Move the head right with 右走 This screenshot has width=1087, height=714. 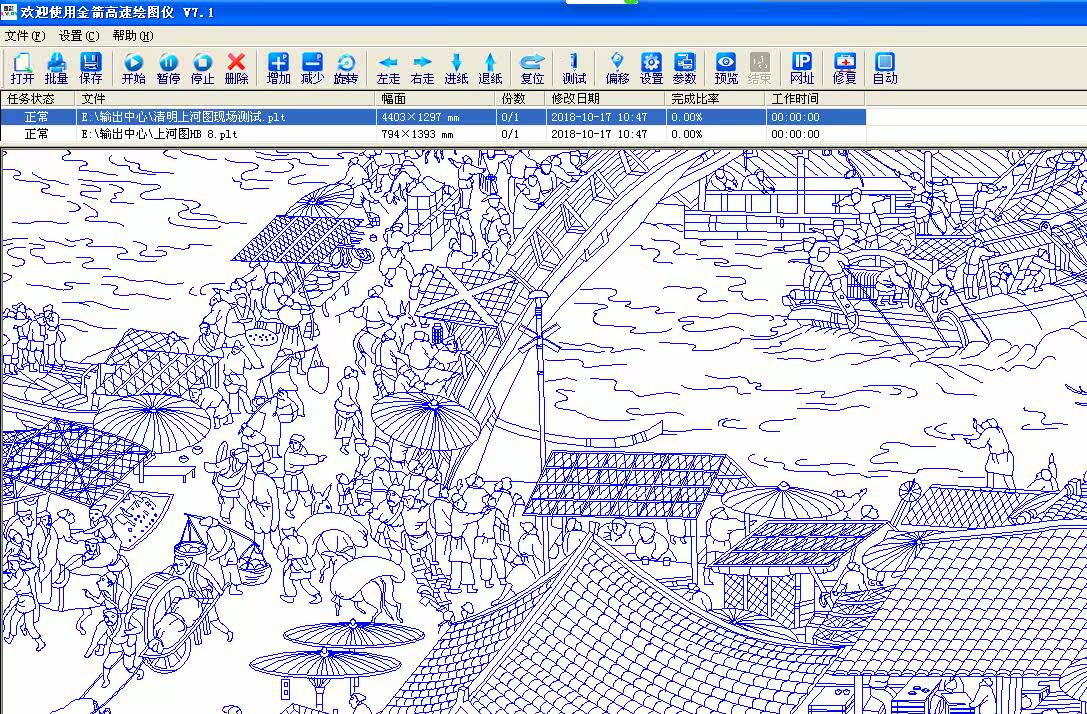[x=422, y=69]
